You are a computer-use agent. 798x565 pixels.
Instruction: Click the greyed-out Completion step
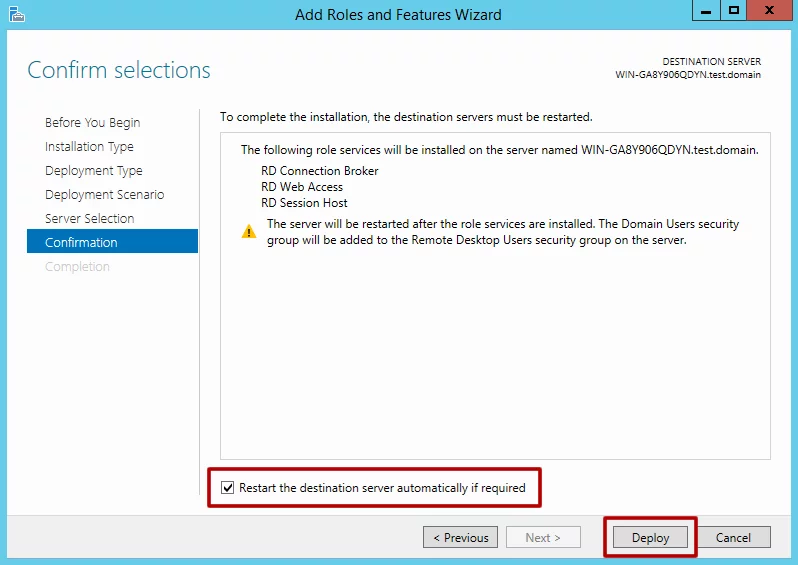coord(77,267)
